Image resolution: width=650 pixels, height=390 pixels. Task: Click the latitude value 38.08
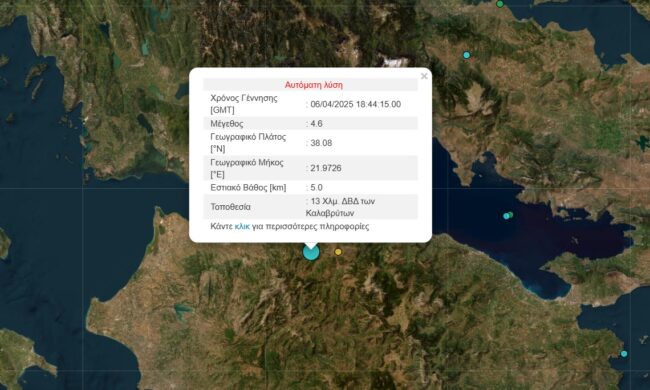321,143
